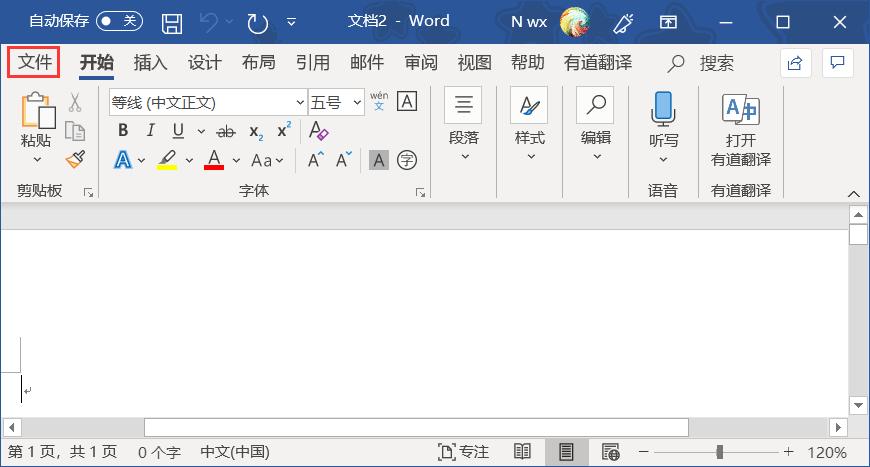Open Youdao Translate icon

click(x=741, y=109)
